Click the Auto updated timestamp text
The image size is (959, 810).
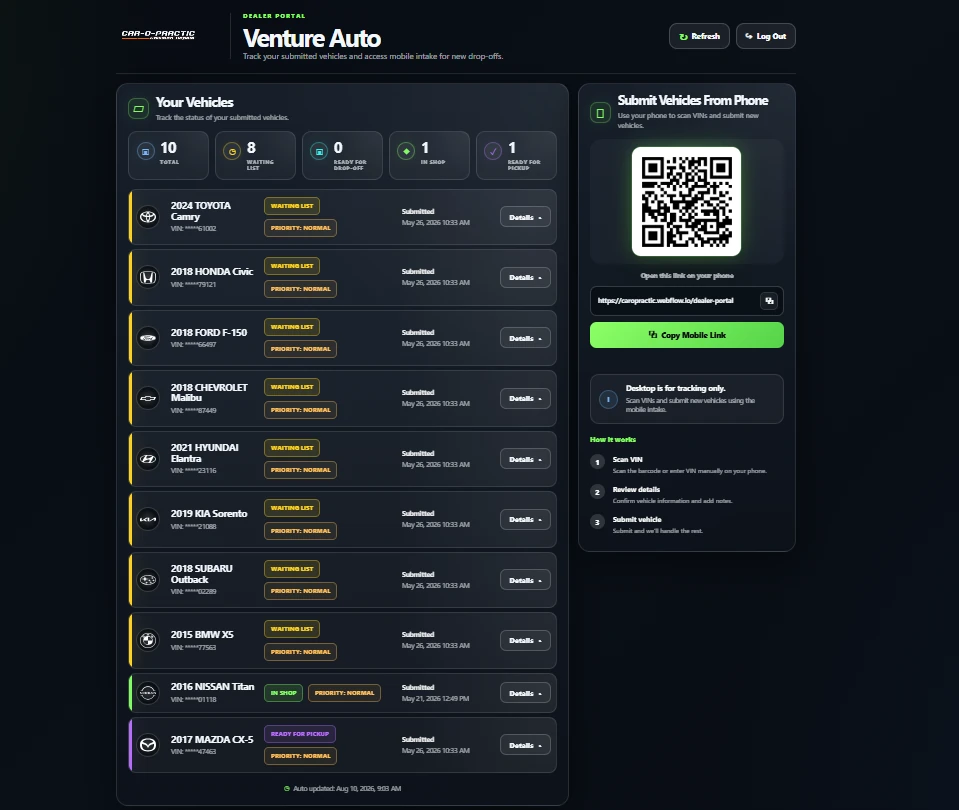[x=347, y=789]
